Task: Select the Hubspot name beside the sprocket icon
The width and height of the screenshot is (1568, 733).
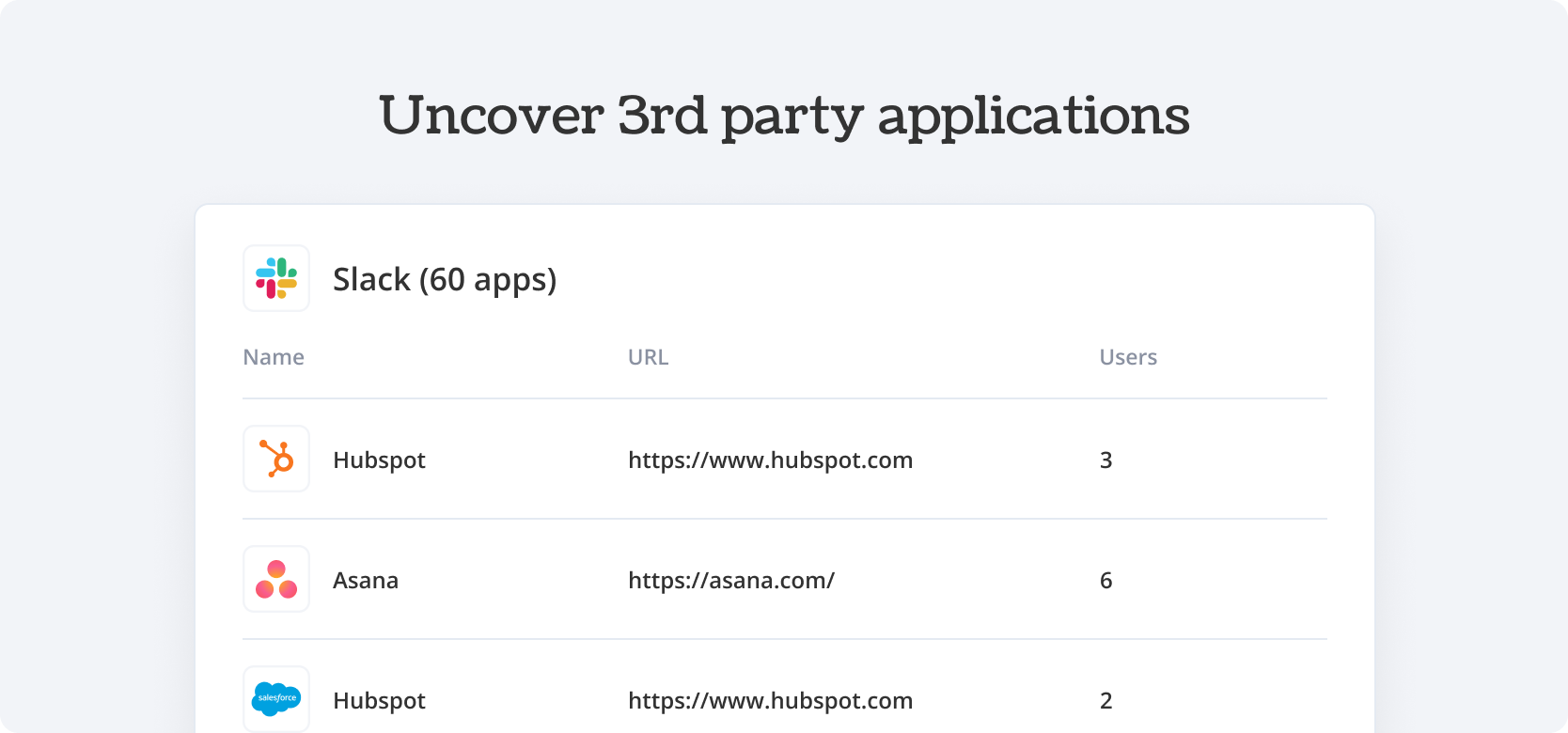Action: point(379,460)
